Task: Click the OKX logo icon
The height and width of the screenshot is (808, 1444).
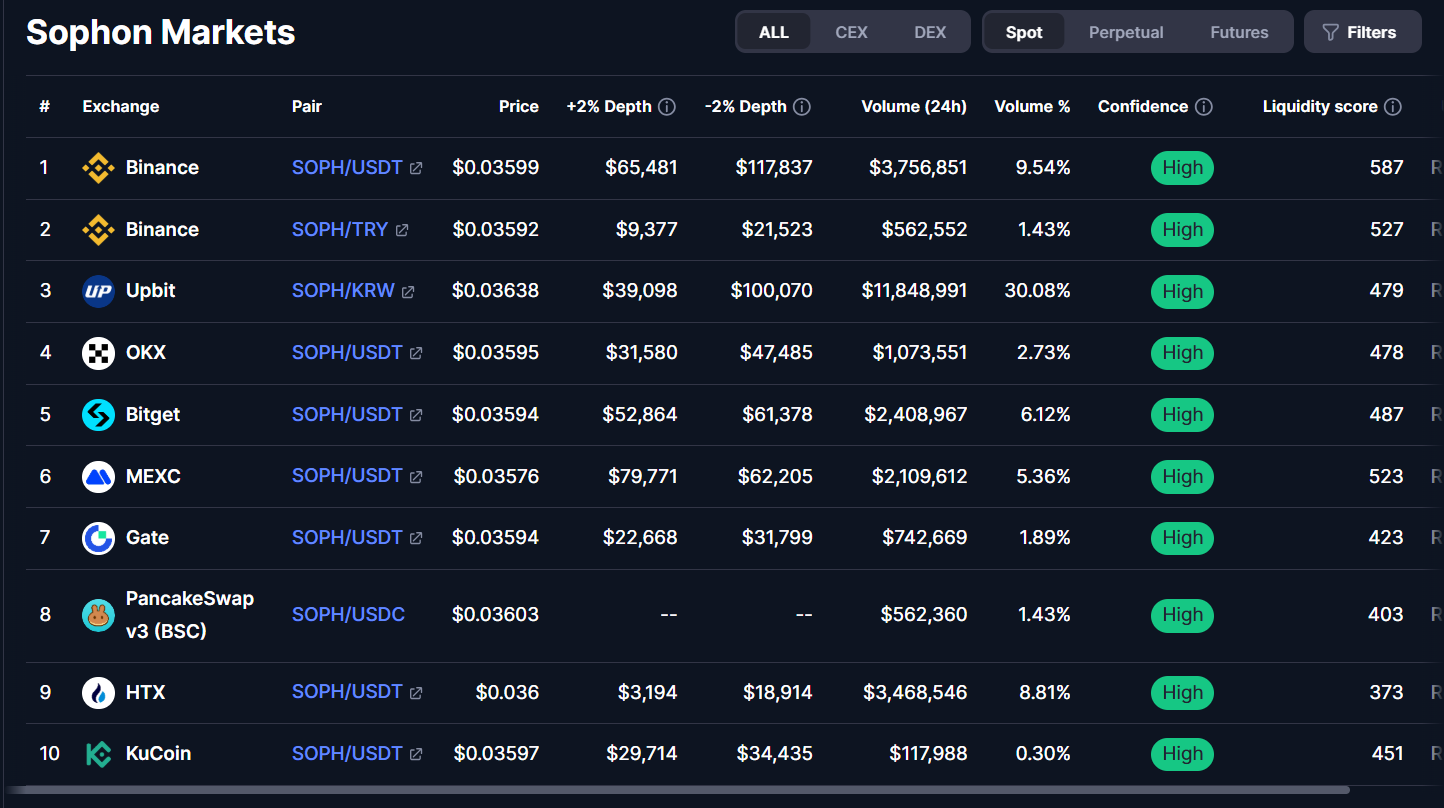Action: pyautogui.click(x=98, y=353)
